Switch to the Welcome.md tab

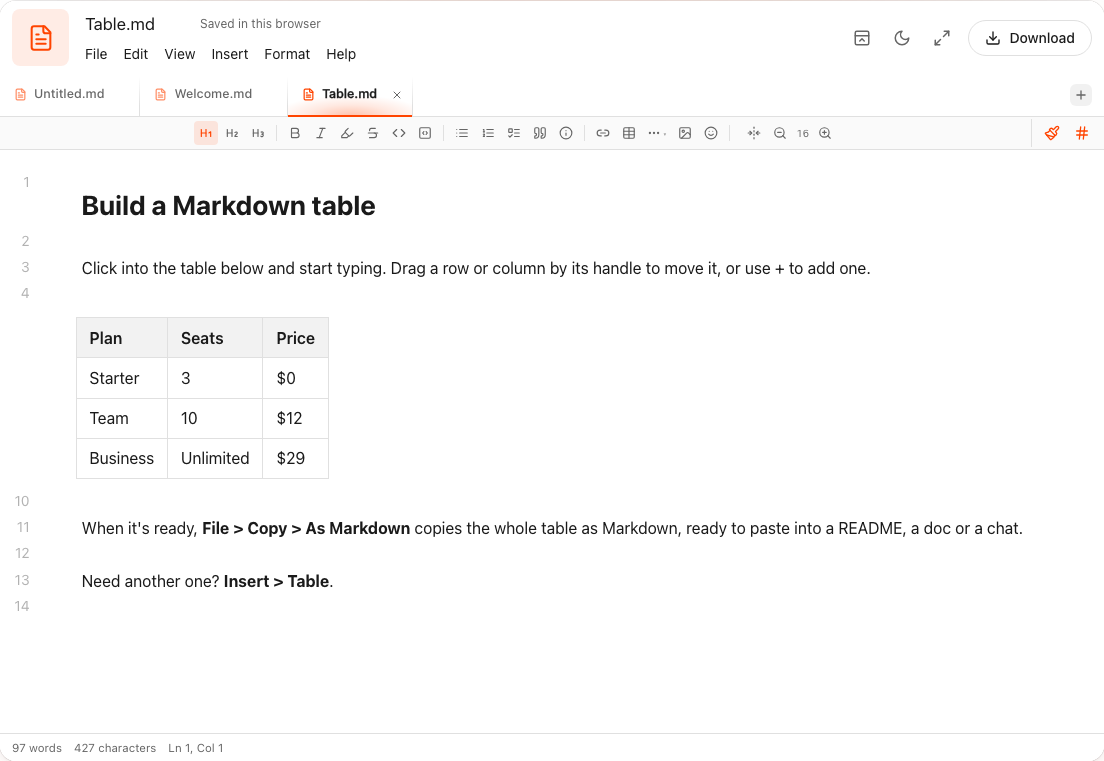click(x=213, y=94)
